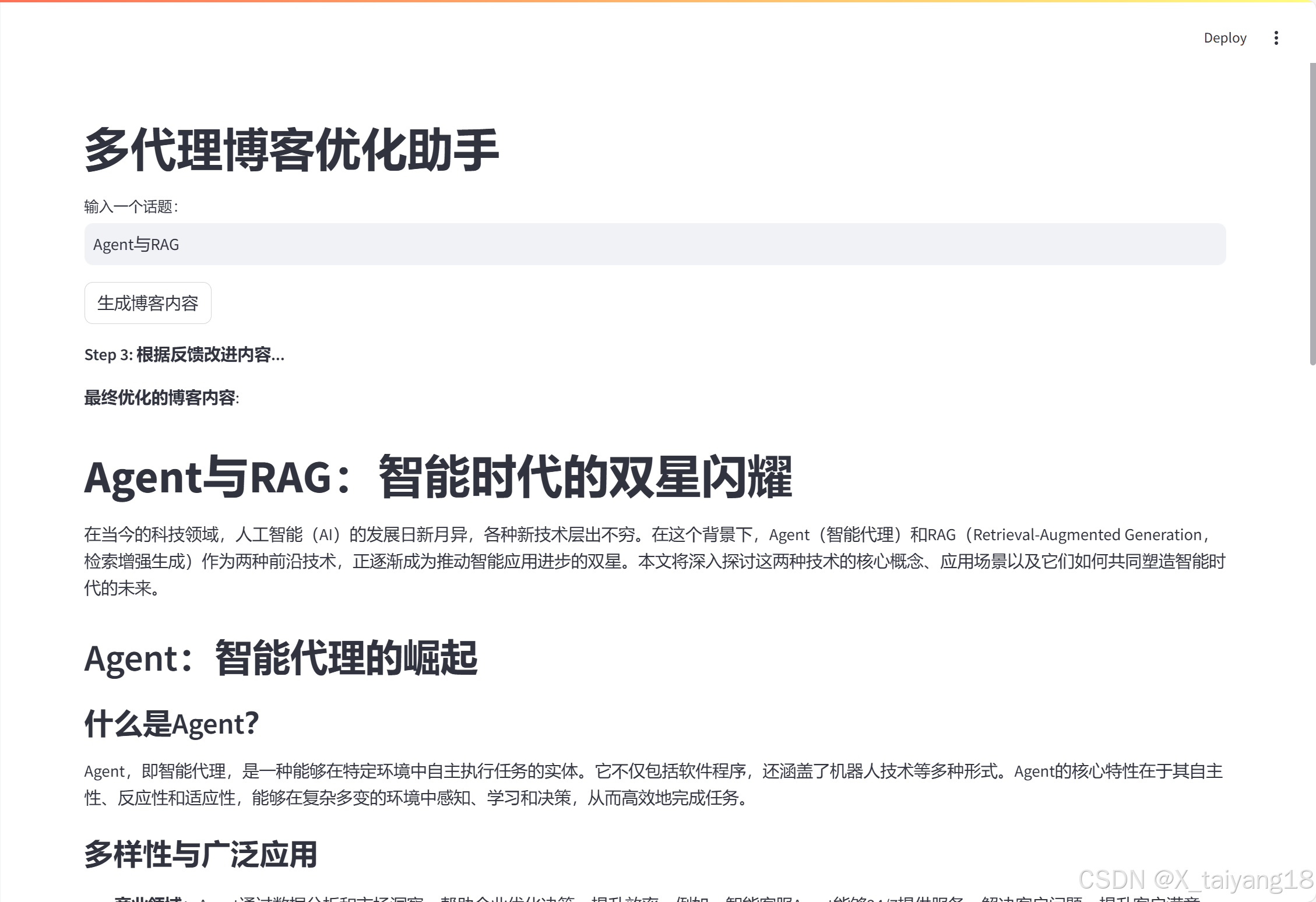Image resolution: width=1316 pixels, height=902 pixels.
Task: Click the Step 3 根据反馈改进内容 status text
Action: coord(184,354)
